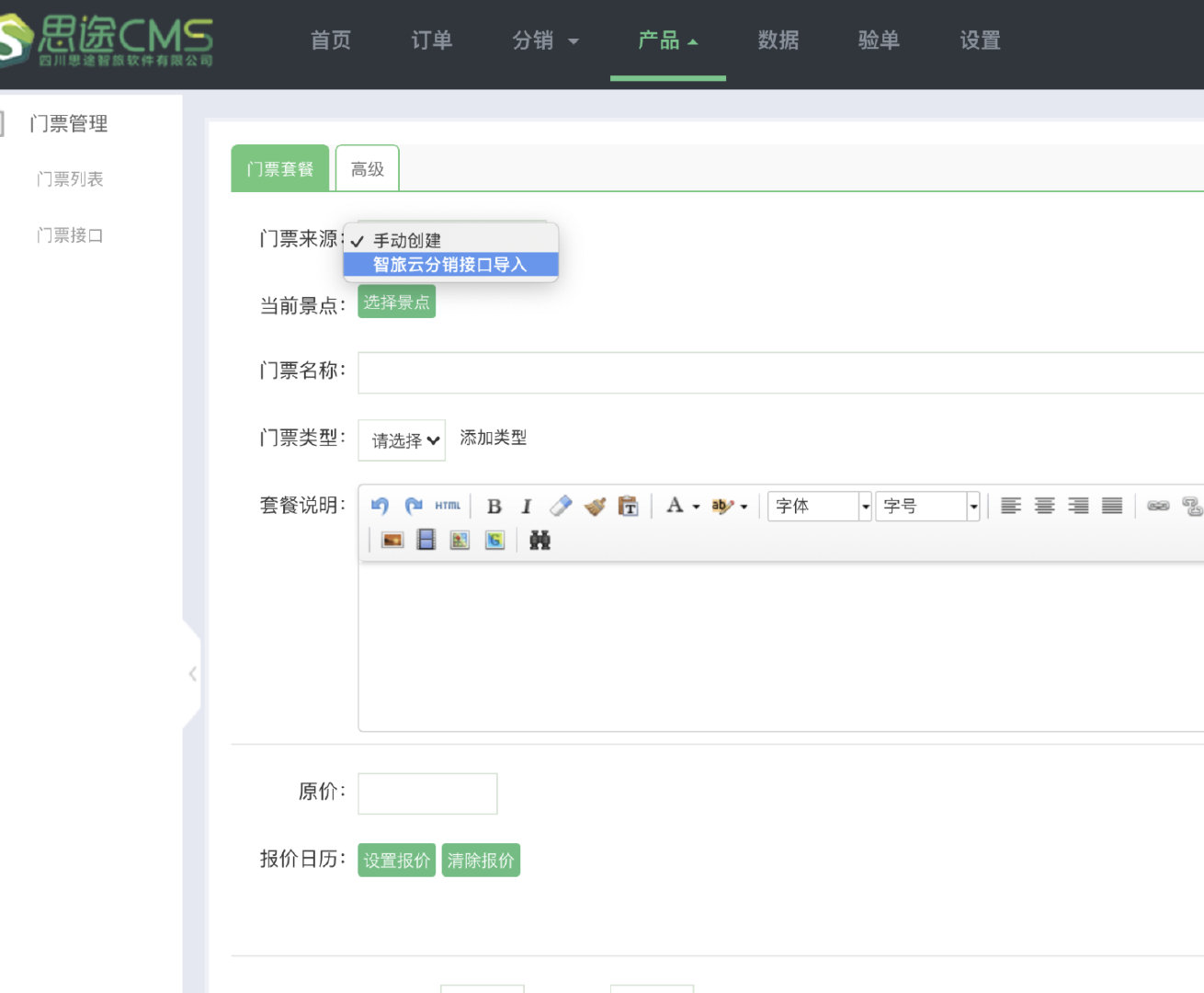Screen dimensions: 1204x993
Task: Toggle italic formatting in the editor
Action: point(527,506)
